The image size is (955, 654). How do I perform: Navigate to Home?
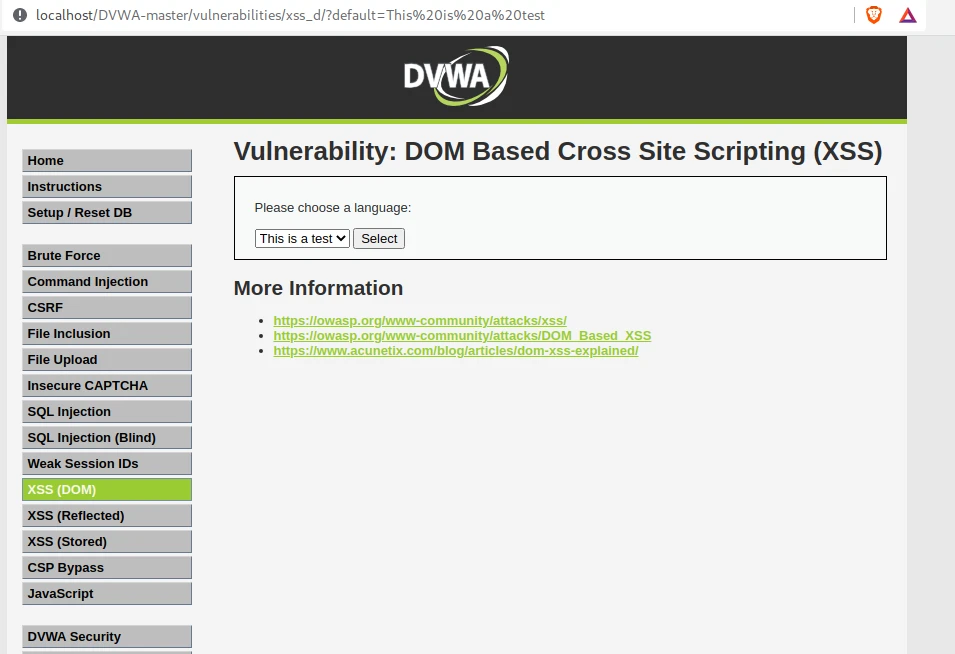point(106,160)
